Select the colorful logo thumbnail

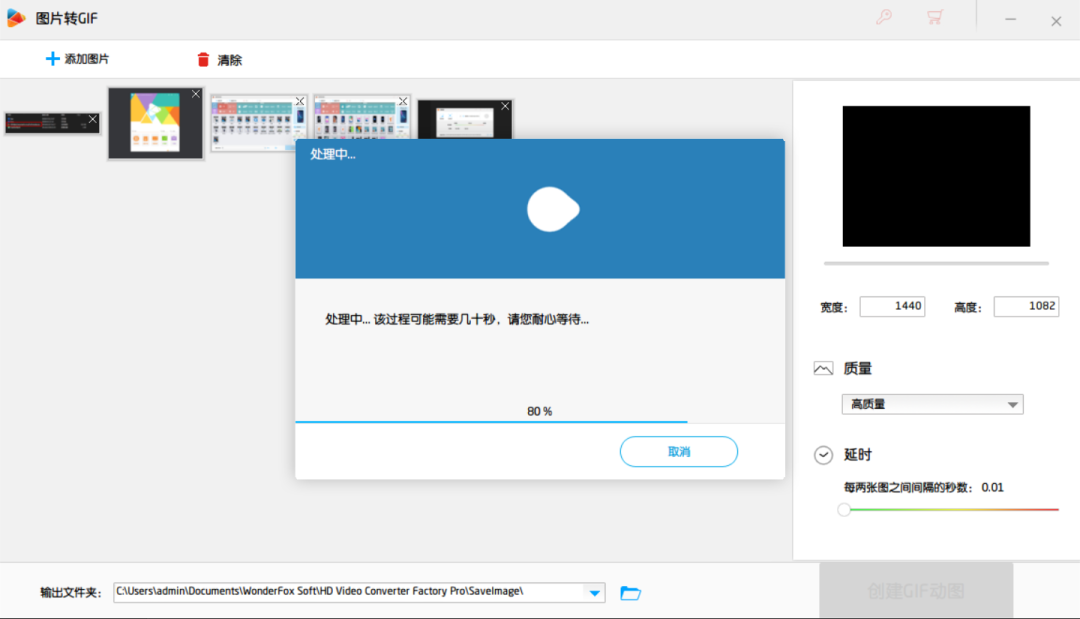156,124
